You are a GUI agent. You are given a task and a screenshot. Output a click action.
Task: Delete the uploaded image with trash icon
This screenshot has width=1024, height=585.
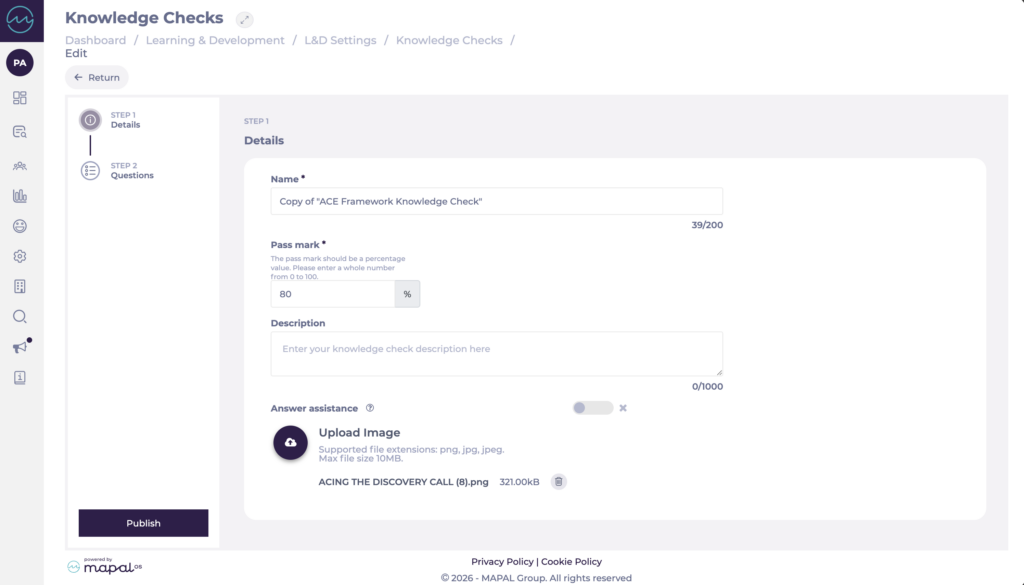click(x=559, y=482)
